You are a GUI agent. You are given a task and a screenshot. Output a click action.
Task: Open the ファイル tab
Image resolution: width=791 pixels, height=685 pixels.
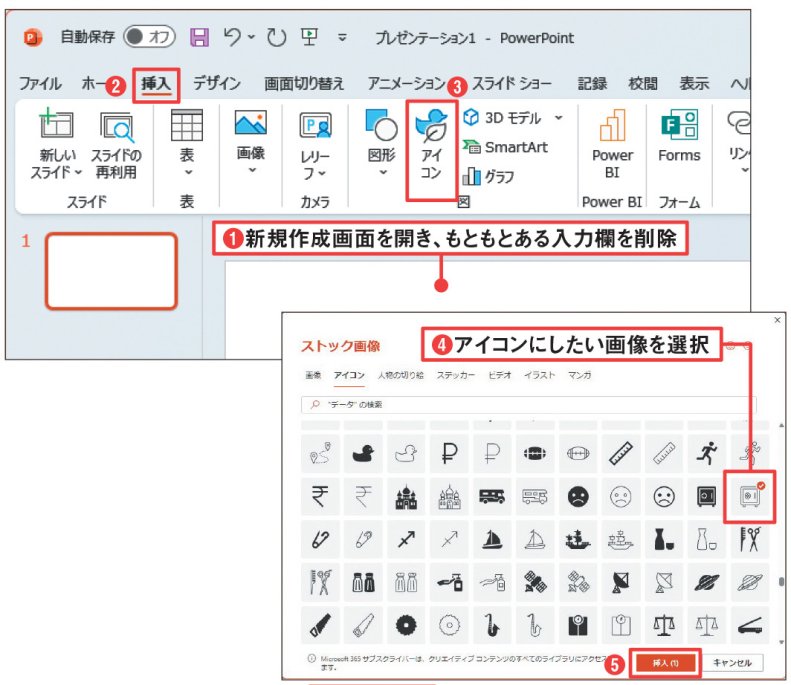click(40, 83)
